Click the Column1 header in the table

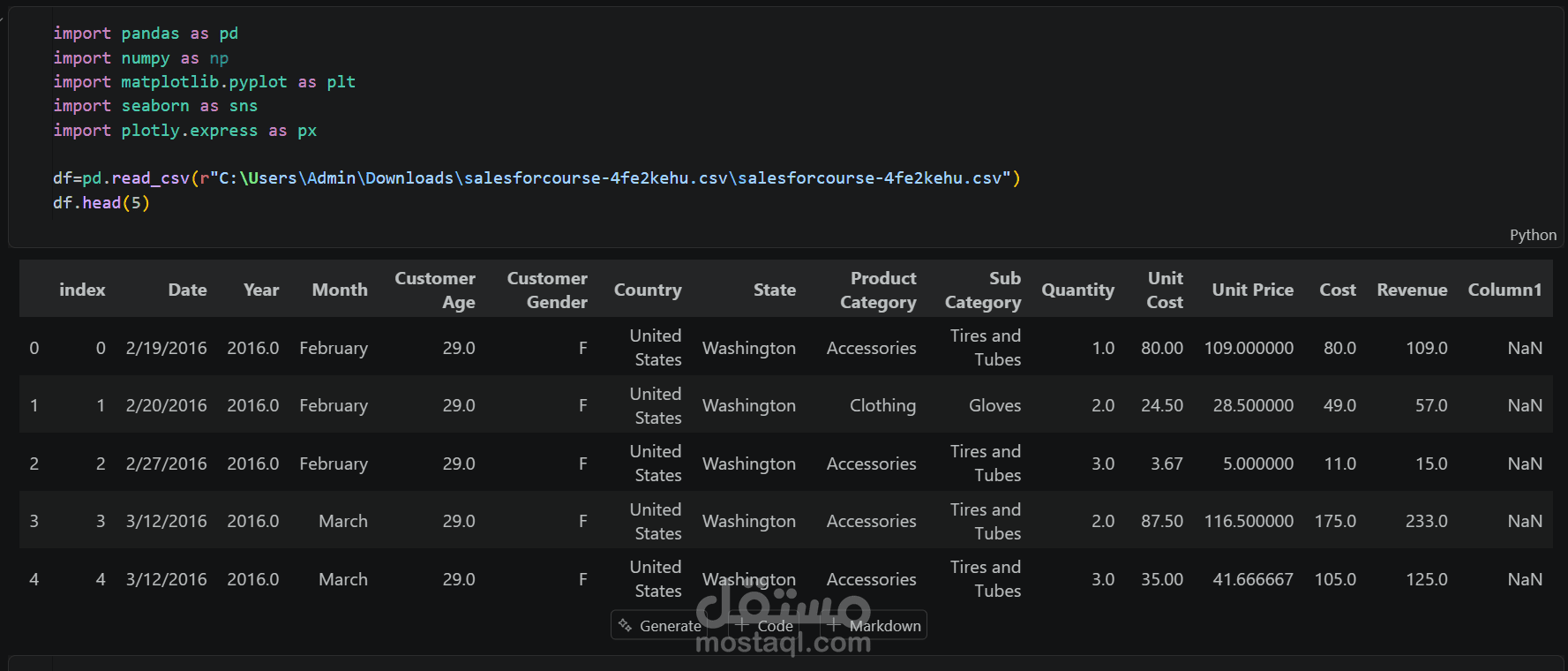1504,290
